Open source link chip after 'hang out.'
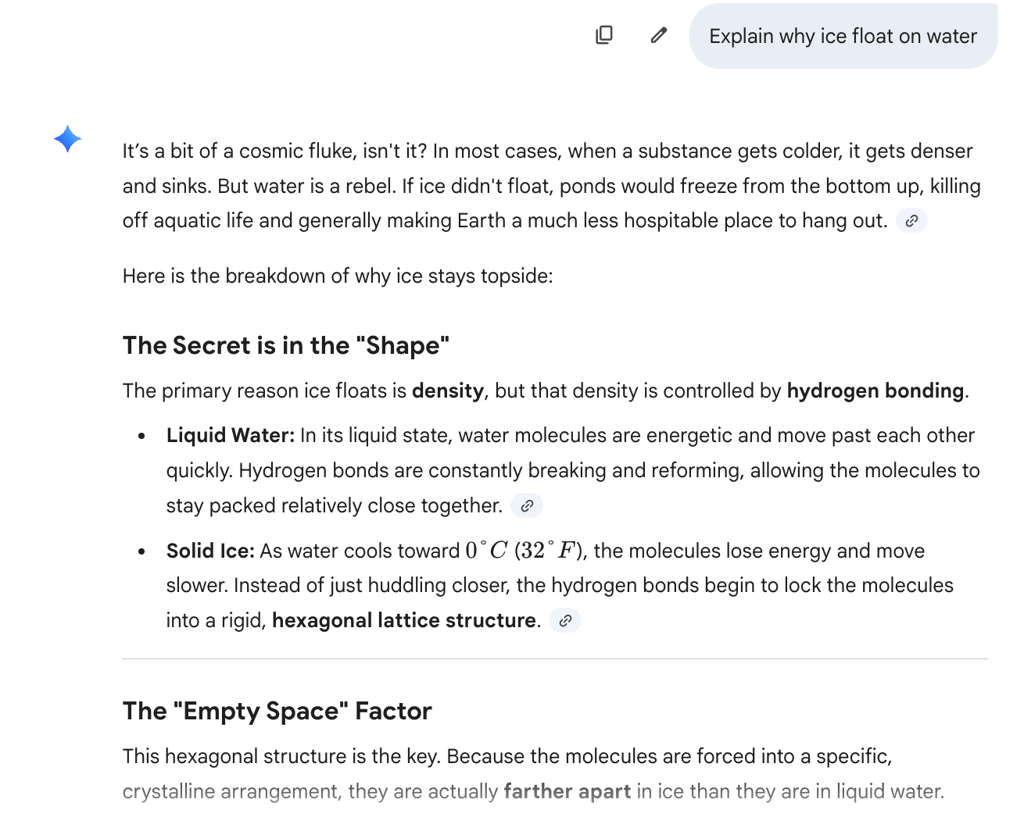 tap(912, 221)
